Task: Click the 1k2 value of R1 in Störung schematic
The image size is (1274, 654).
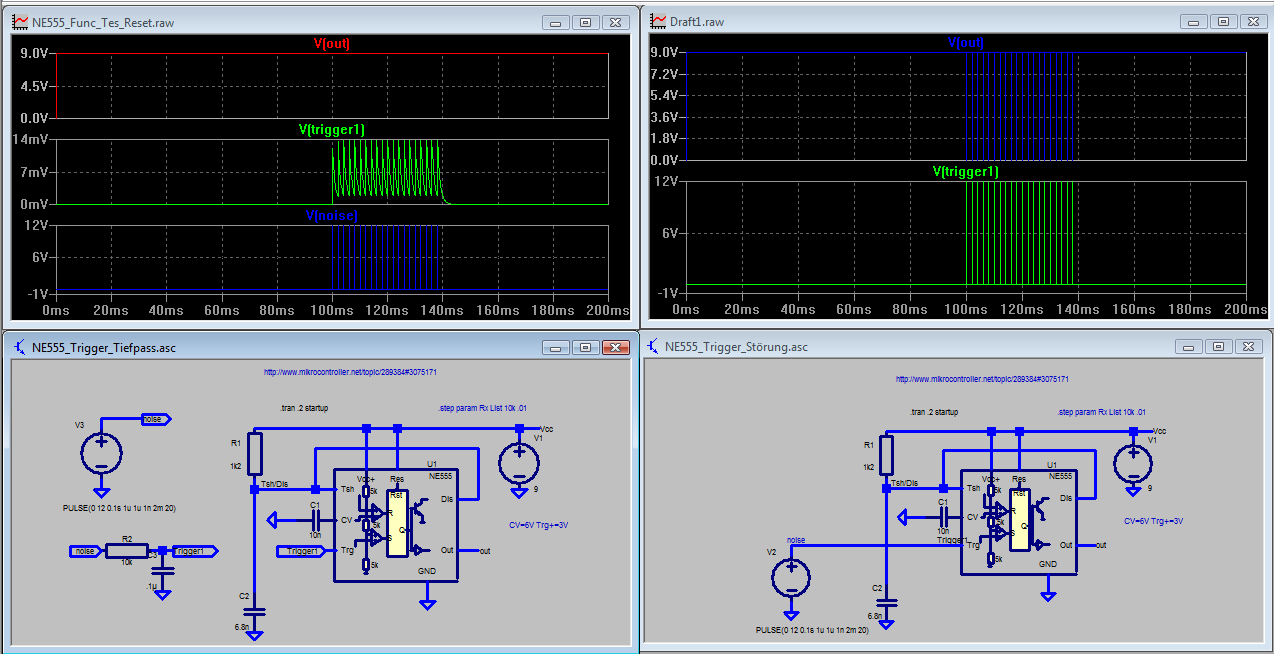Action: pos(868,466)
